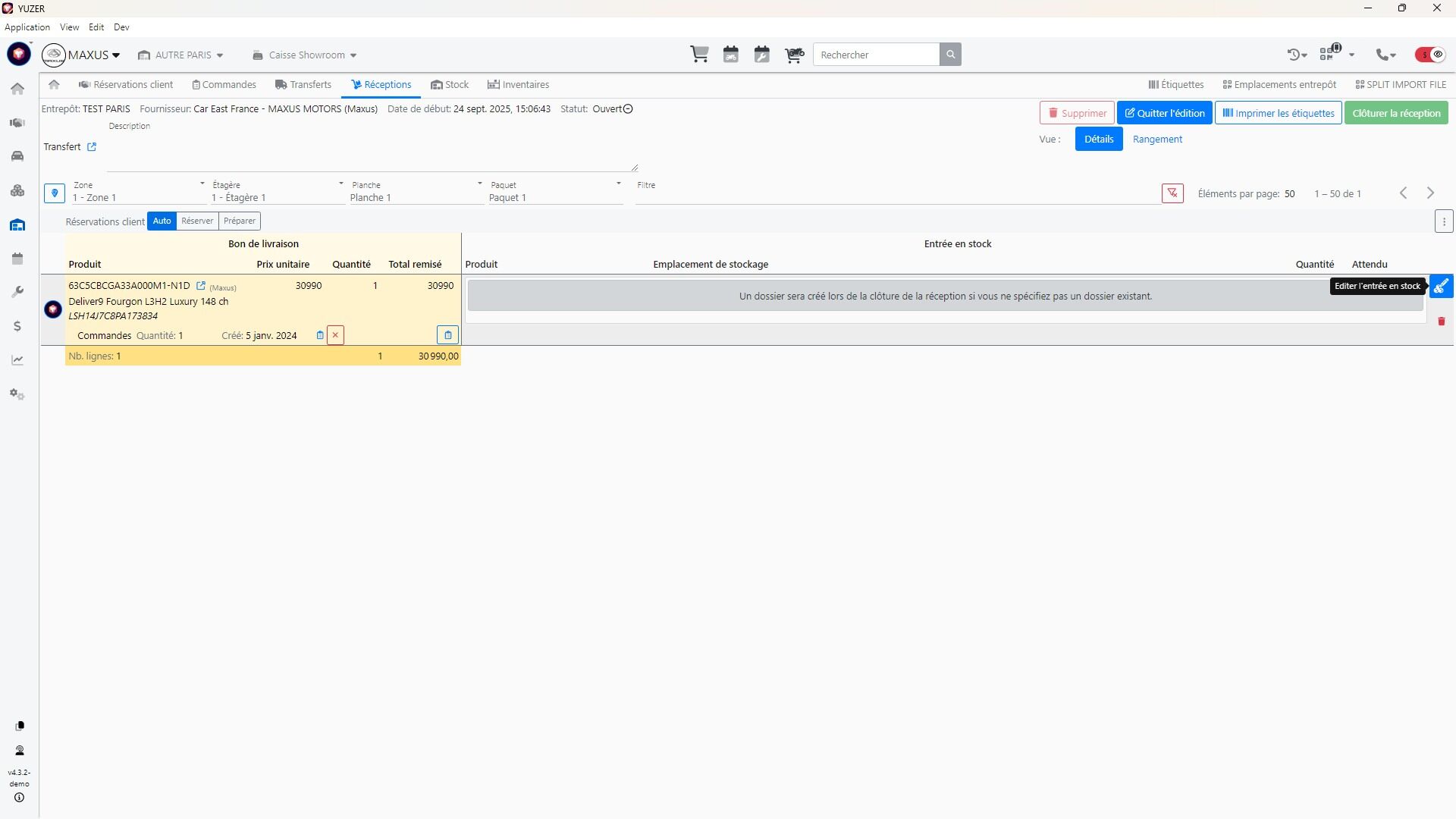1456x819 pixels.
Task: Click the shopping cart icon in top toolbar
Action: (x=699, y=55)
